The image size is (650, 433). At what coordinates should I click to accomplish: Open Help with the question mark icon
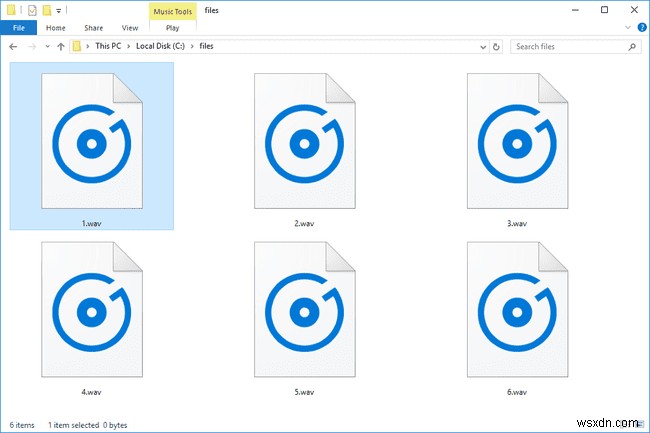(642, 28)
